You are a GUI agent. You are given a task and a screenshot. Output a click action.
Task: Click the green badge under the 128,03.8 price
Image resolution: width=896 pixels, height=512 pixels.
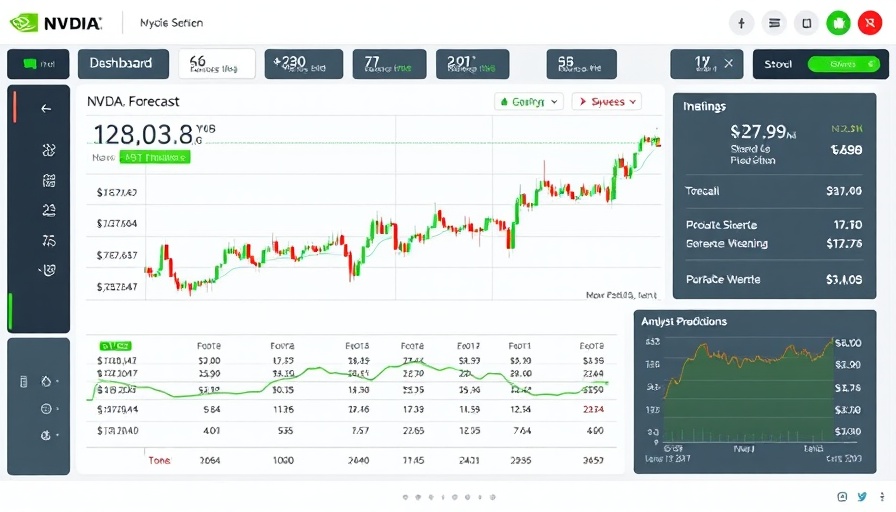(155, 157)
